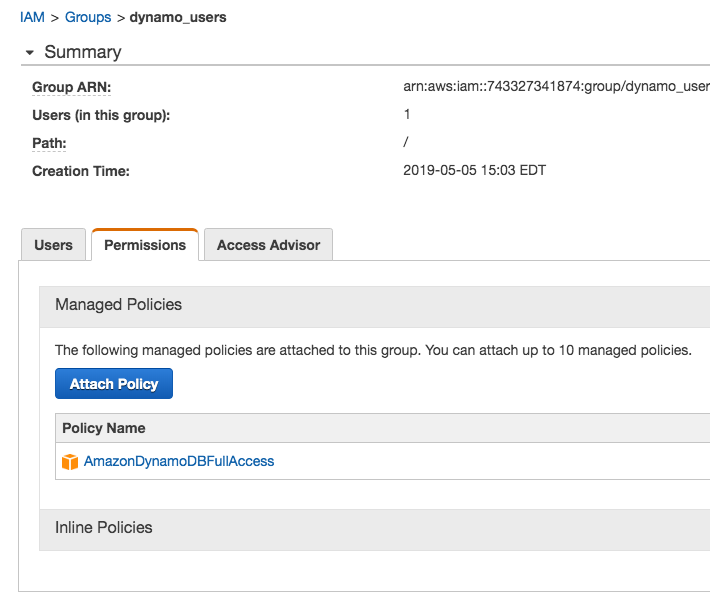710x597 pixels.
Task: Open the Access Advisor tab
Action: tap(269, 245)
